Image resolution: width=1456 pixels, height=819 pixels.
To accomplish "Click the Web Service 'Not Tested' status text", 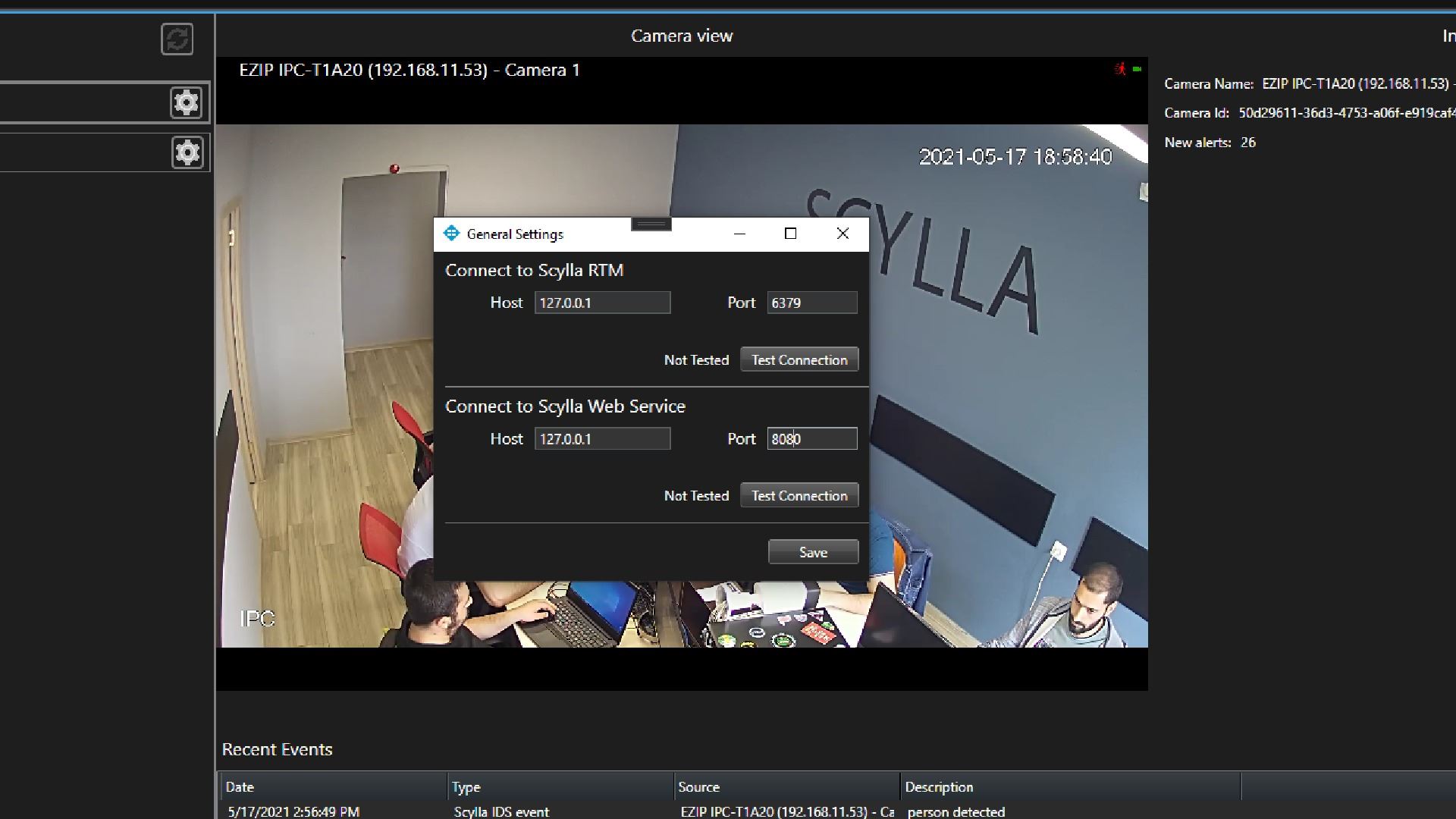I will (696, 495).
